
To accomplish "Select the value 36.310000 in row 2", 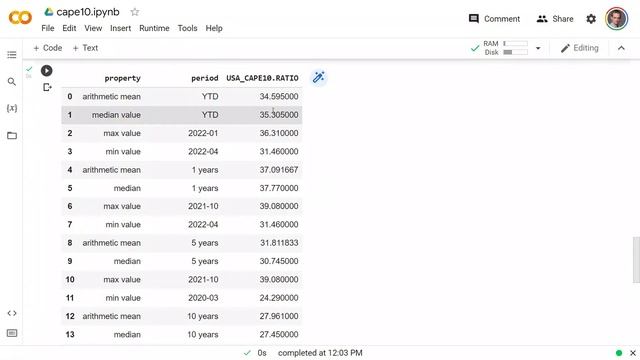I will [279, 133].
